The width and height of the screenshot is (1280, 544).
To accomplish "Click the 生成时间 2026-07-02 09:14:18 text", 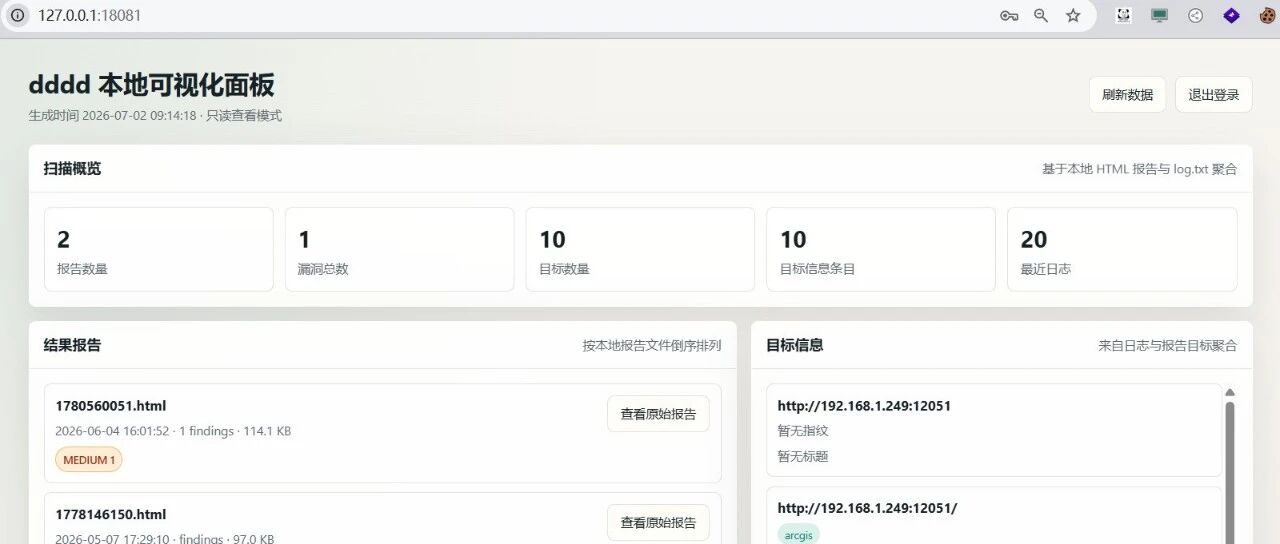I will 113,116.
